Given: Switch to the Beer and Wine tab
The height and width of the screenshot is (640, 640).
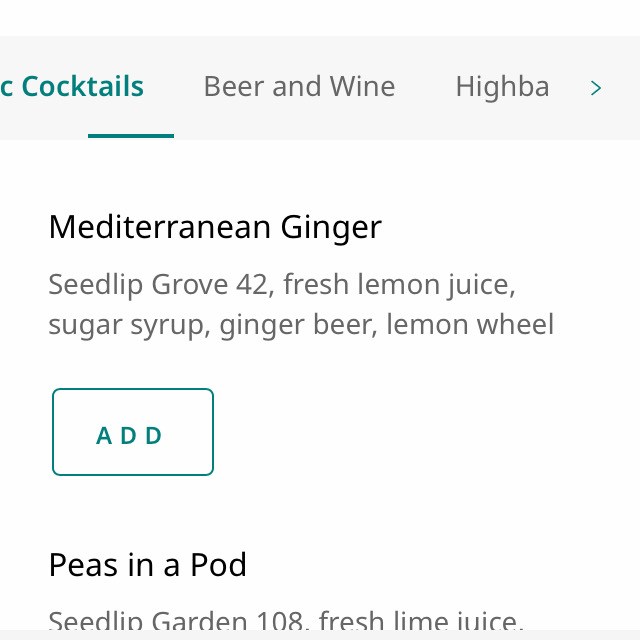Looking at the screenshot, I should 299,87.
